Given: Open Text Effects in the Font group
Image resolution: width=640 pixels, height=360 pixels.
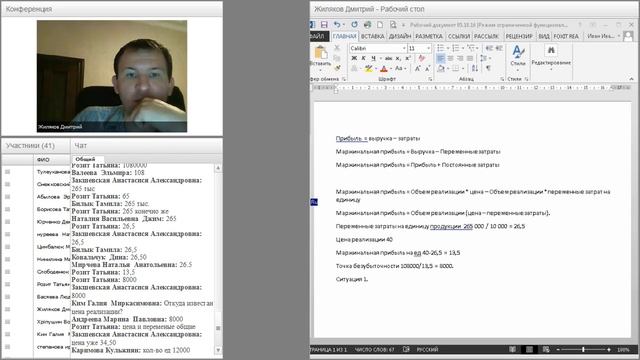Looking at the screenshot, I should pos(355,69).
